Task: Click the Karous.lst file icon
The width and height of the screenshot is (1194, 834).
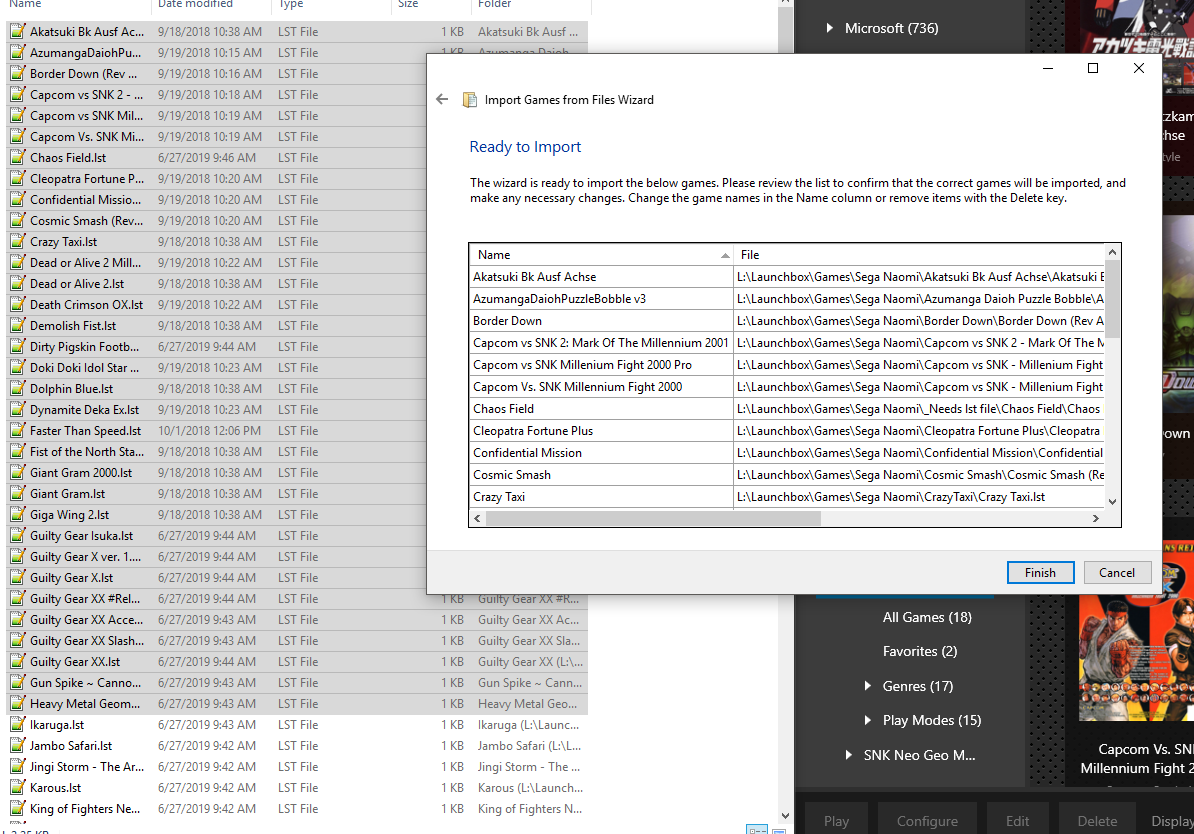Action: [x=17, y=788]
